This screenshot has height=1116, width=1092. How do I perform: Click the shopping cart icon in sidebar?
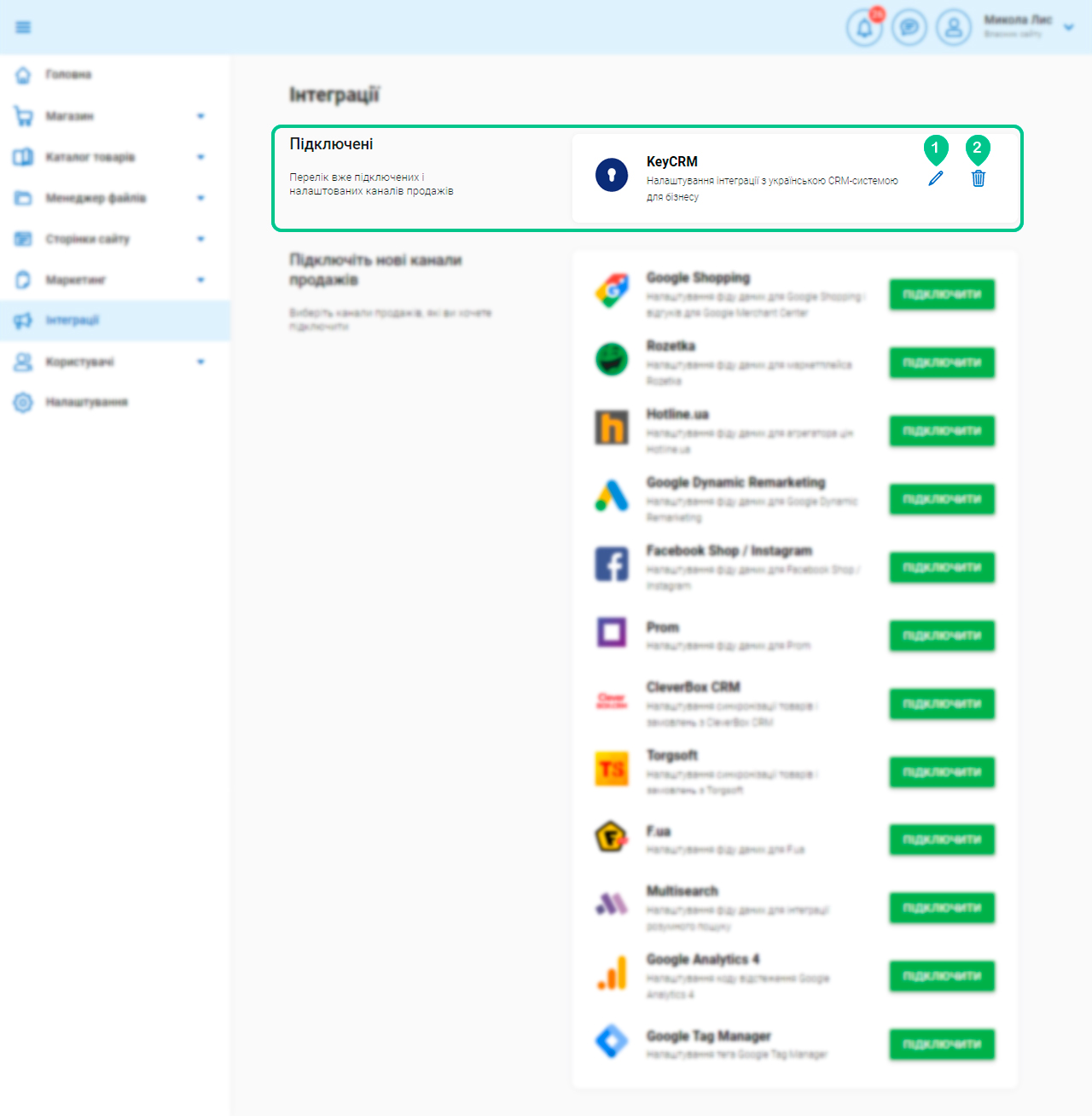pyautogui.click(x=23, y=116)
